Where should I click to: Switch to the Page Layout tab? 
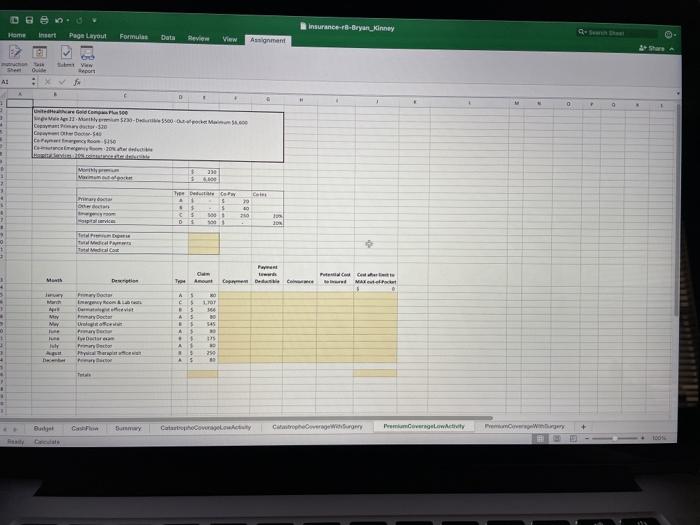coord(88,36)
